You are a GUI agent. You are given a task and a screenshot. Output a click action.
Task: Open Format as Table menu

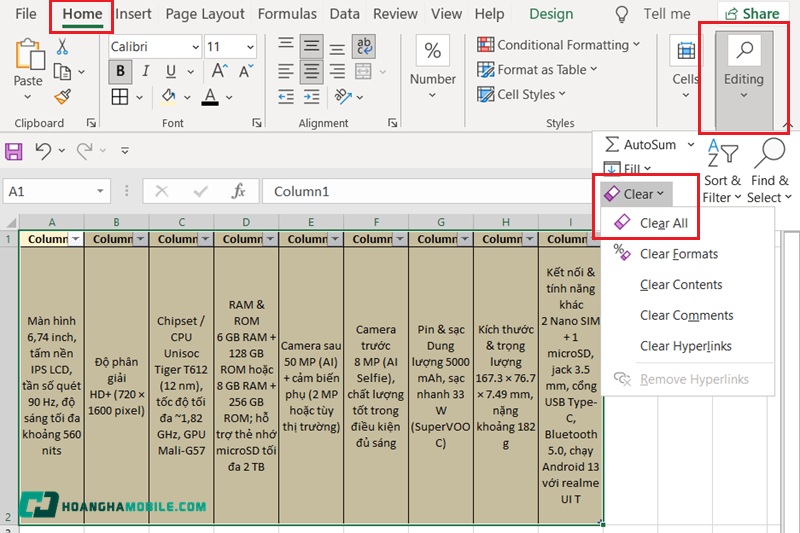(x=537, y=69)
